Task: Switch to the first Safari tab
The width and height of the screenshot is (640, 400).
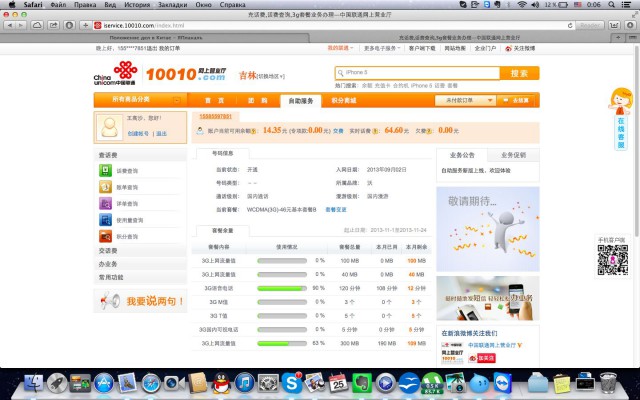Action: [155, 38]
